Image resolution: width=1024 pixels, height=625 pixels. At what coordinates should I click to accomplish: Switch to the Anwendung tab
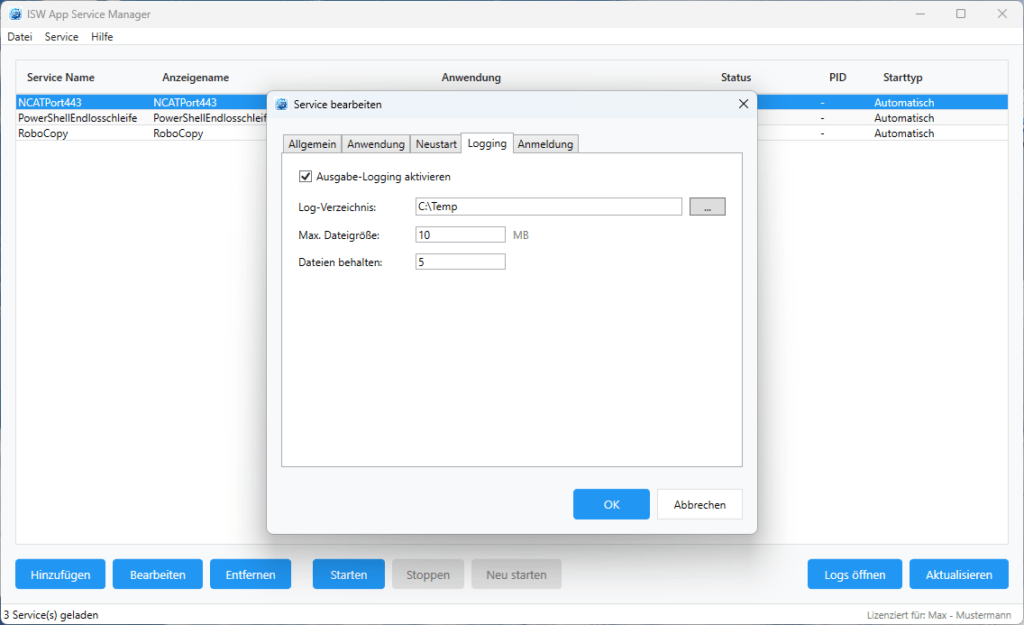tap(376, 143)
